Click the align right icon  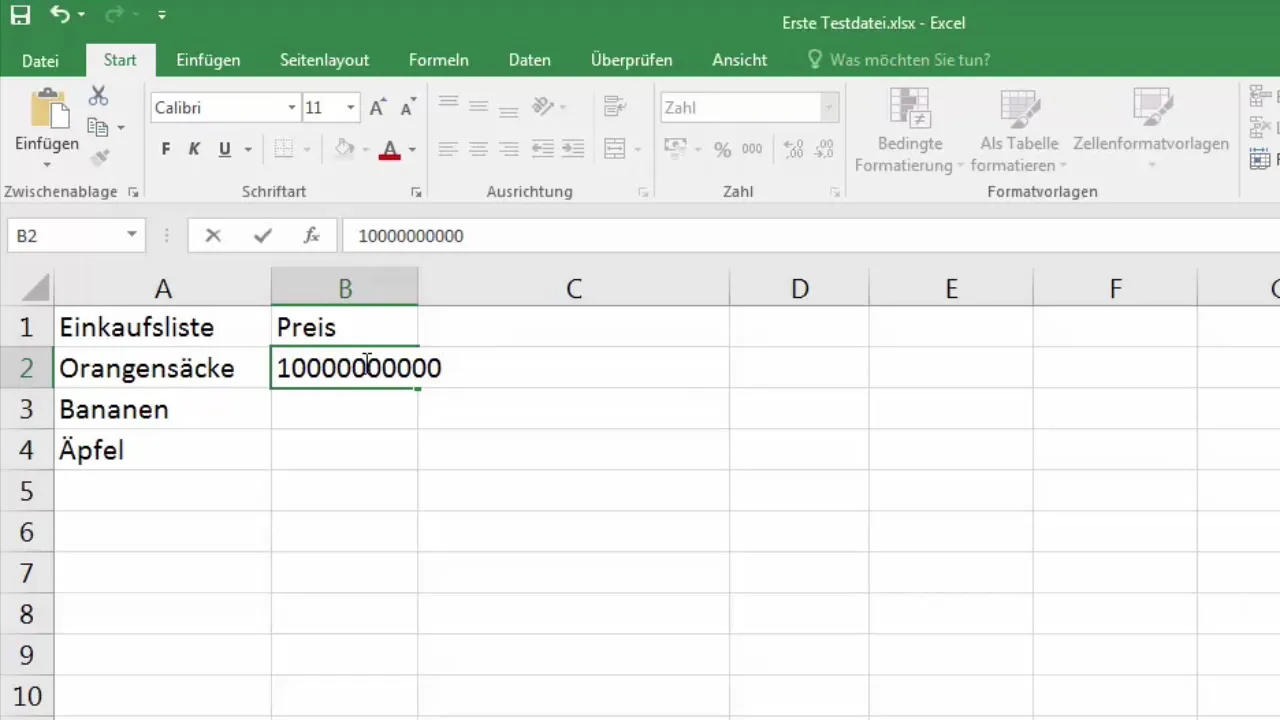tap(508, 149)
